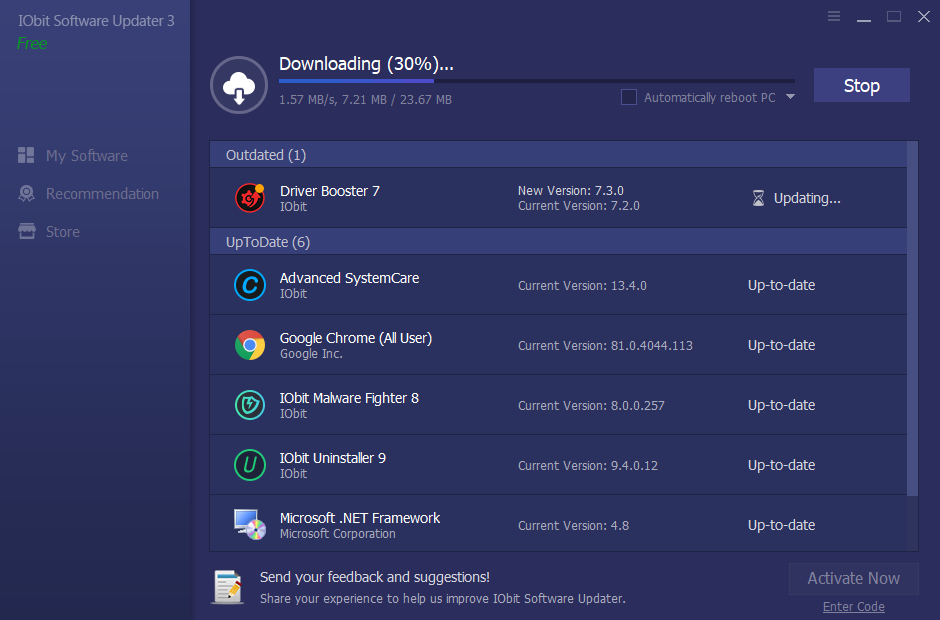This screenshot has width=940, height=620.
Task: Click Up-to-date status for IObit Uninstaller
Action: click(x=781, y=465)
